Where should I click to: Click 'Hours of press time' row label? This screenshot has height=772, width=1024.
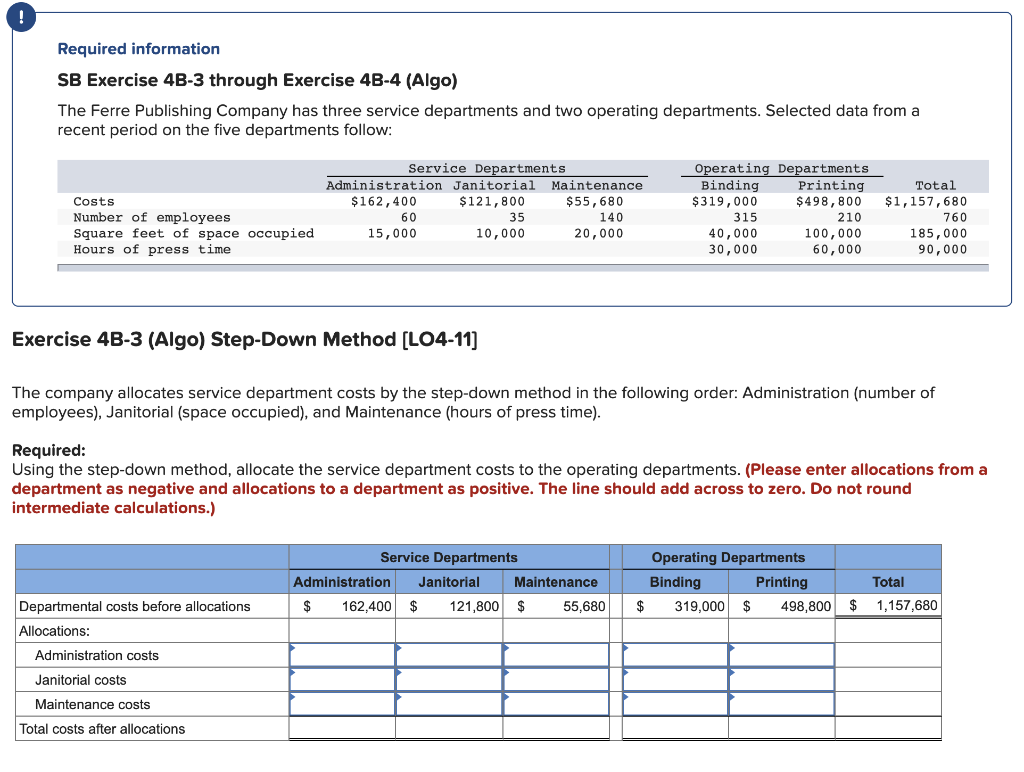[x=152, y=249]
